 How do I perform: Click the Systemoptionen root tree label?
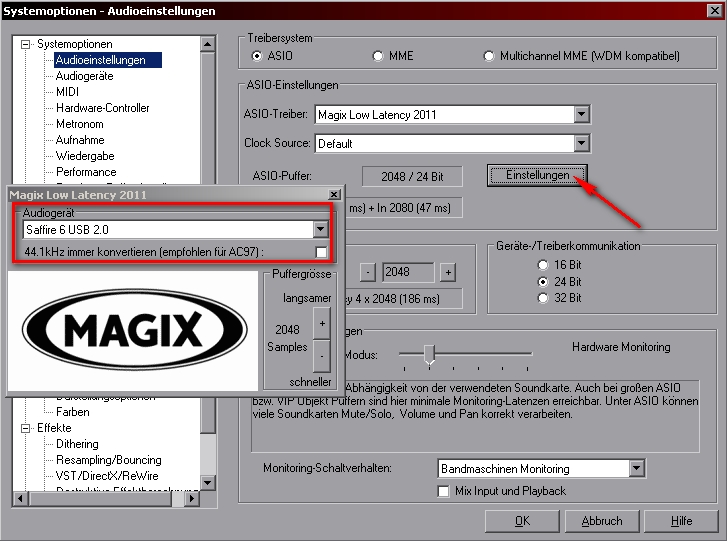pyautogui.click(x=75, y=44)
